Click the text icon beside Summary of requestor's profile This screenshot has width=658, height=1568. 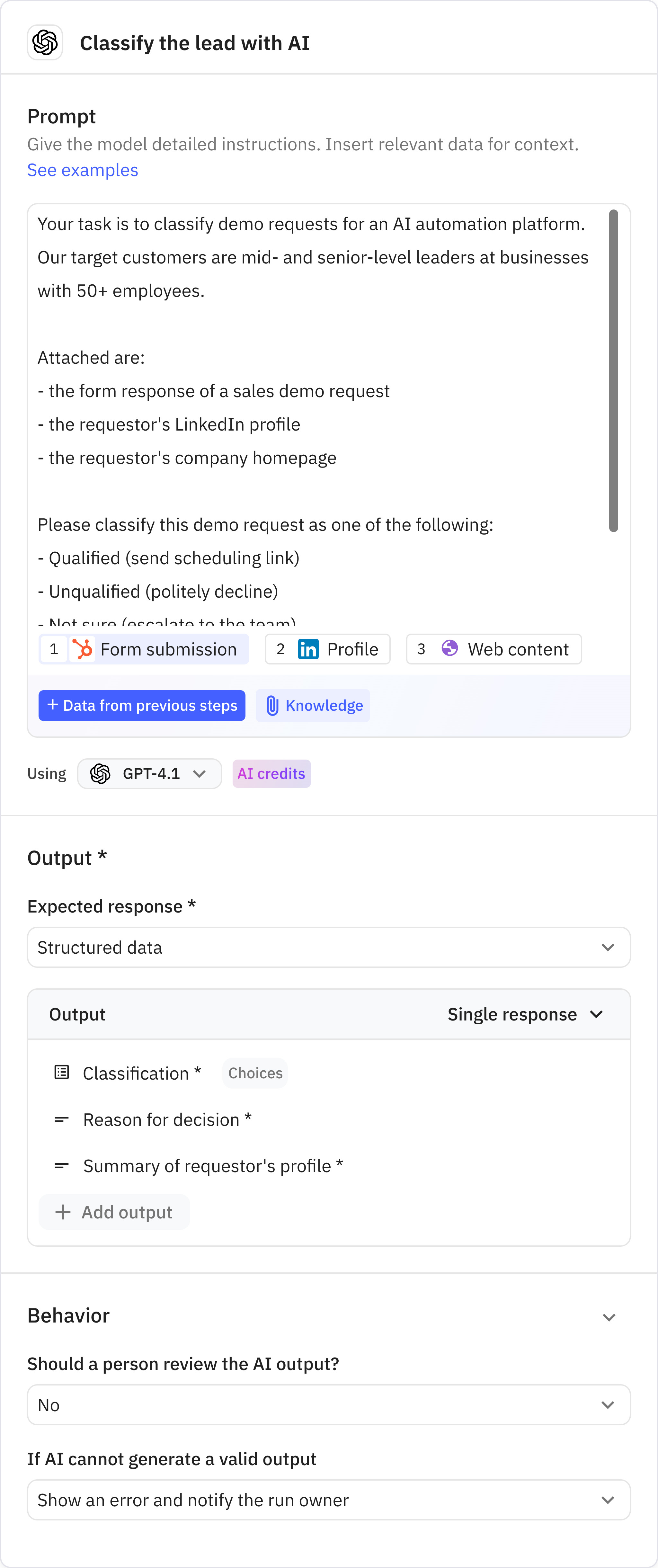(61, 1166)
